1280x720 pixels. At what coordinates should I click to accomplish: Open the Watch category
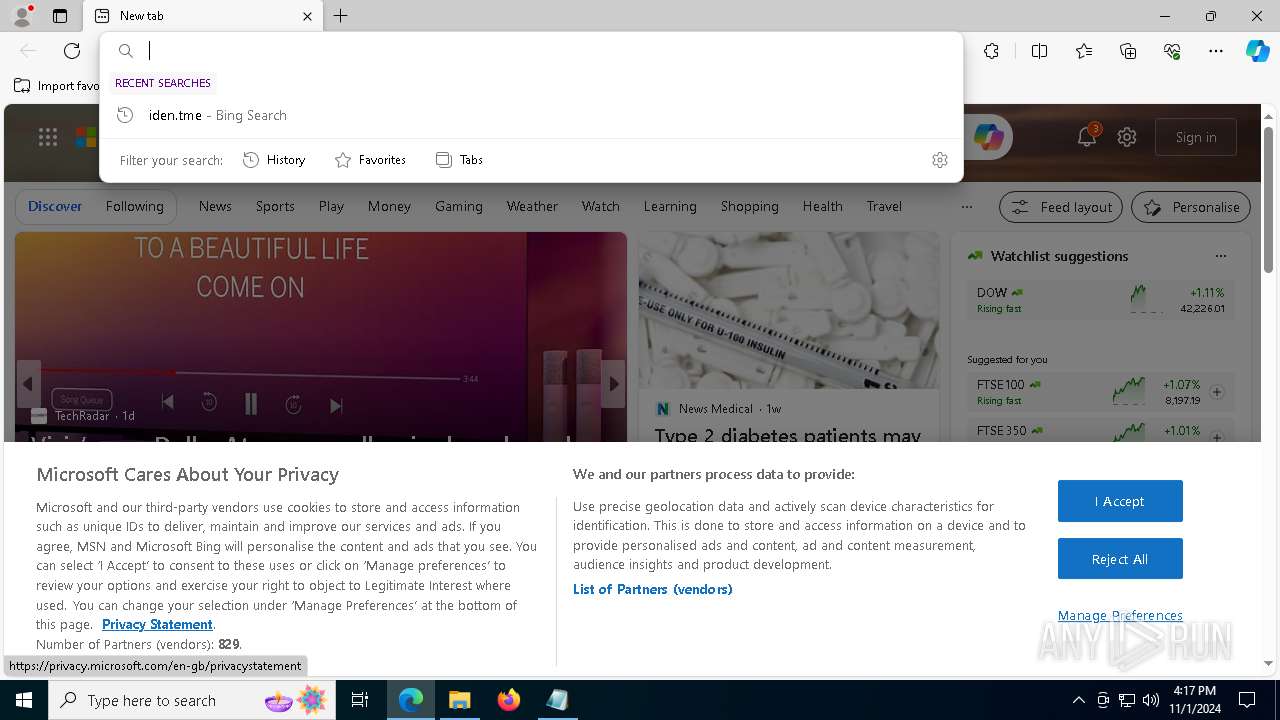[x=601, y=206]
